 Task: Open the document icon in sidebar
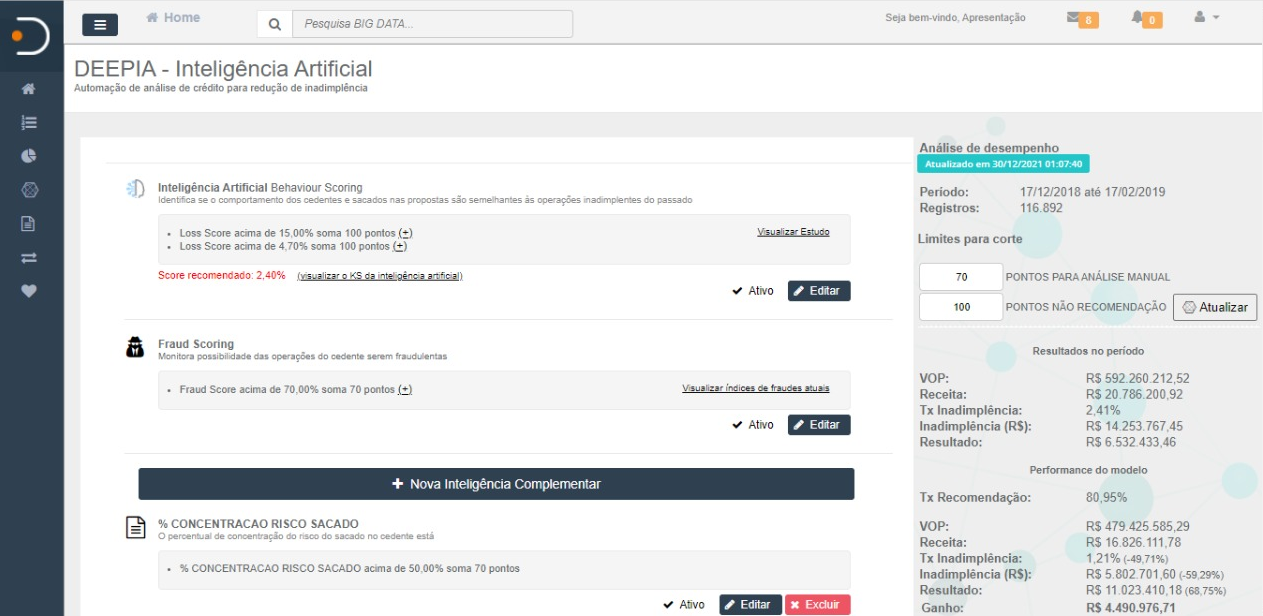pyautogui.click(x=29, y=224)
